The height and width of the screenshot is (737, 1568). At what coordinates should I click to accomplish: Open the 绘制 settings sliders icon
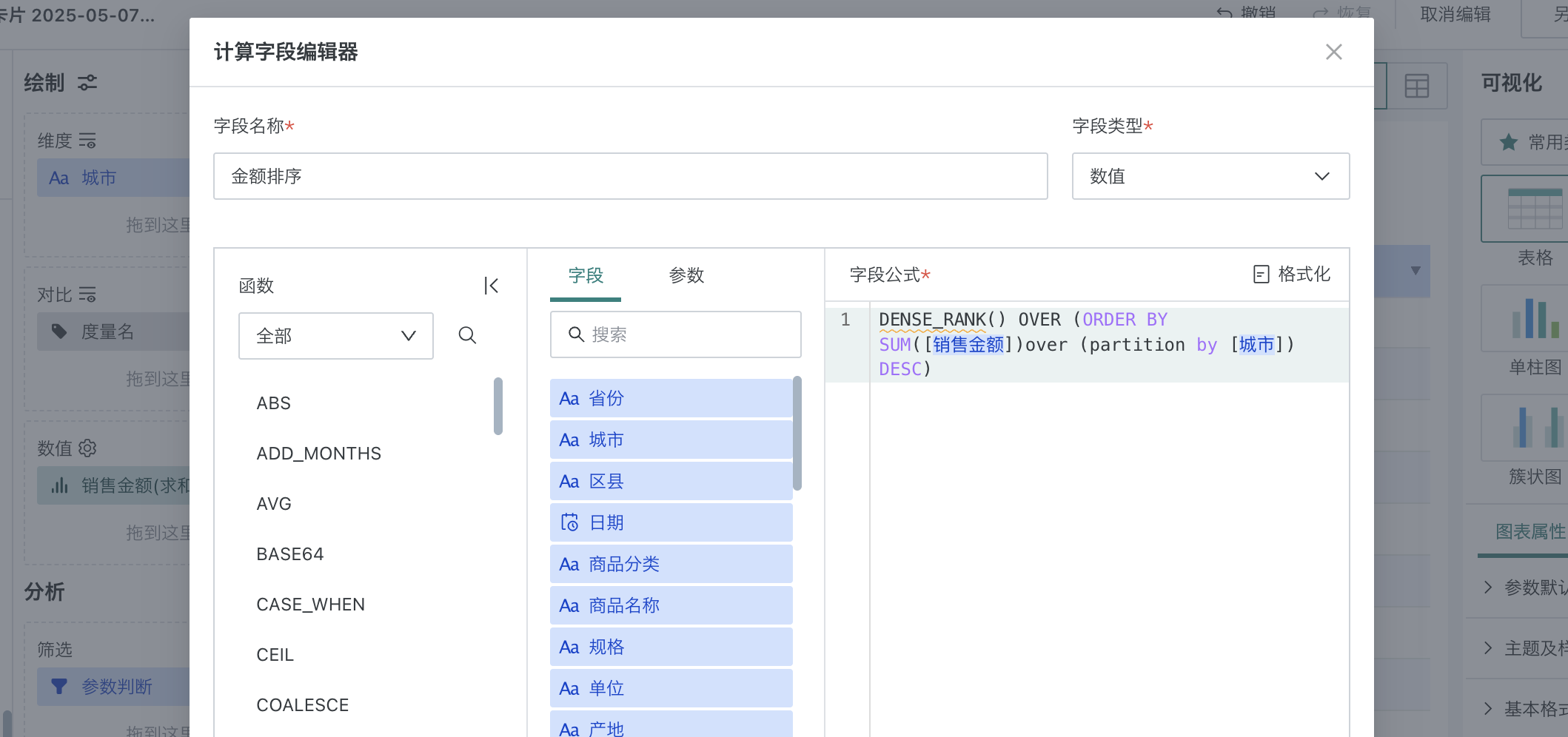pyautogui.click(x=87, y=82)
